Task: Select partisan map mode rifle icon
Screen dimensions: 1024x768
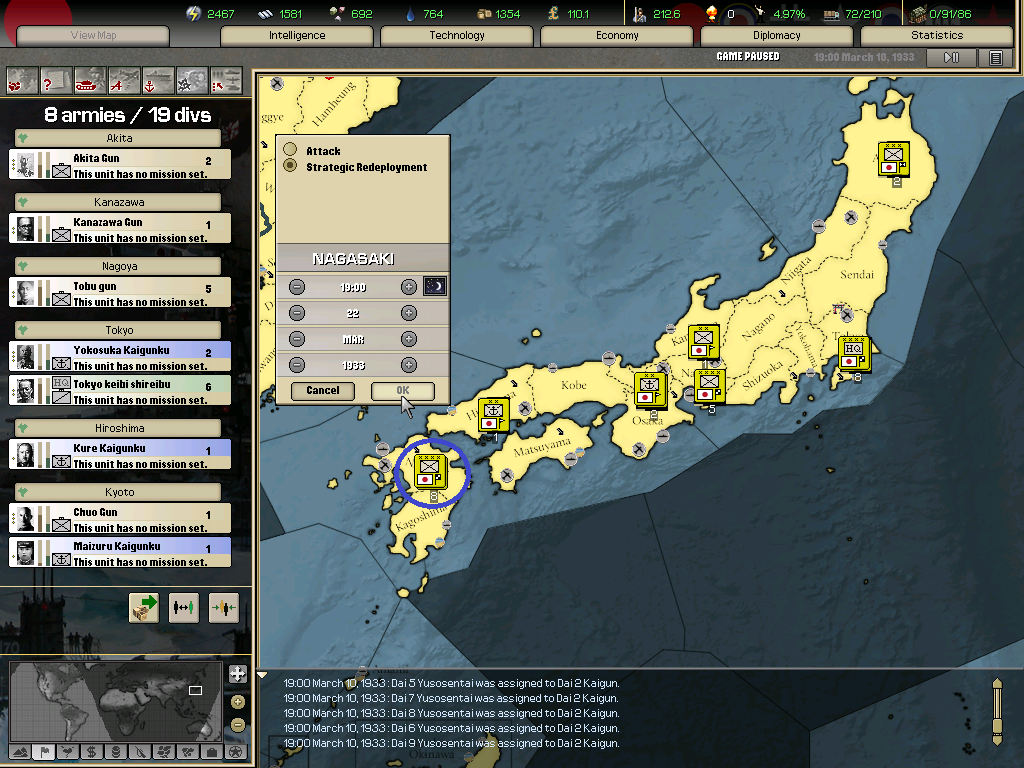Action: (140, 752)
